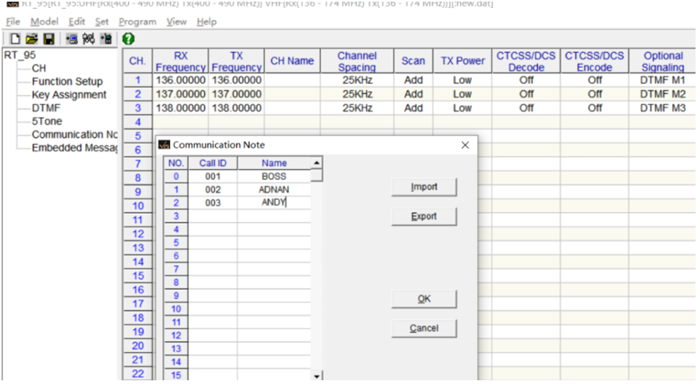This screenshot has height=384, width=700.
Task: Click the green Help question mark icon
Action: click(129, 39)
